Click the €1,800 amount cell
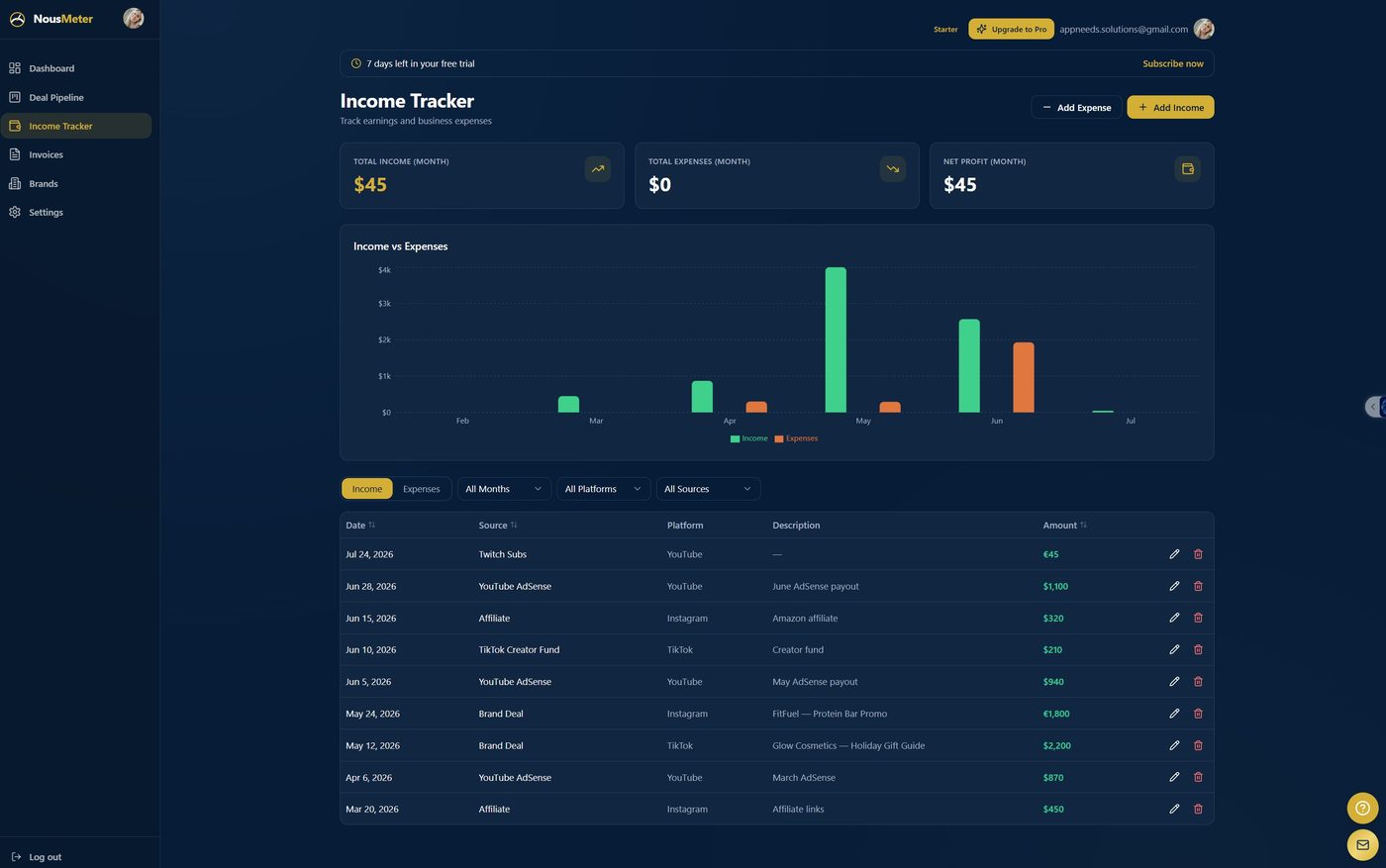The image size is (1386, 868). pos(1056,714)
